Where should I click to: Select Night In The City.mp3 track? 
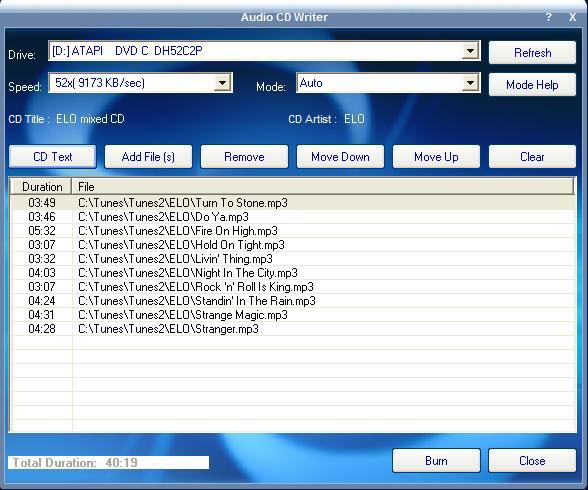tap(293, 273)
